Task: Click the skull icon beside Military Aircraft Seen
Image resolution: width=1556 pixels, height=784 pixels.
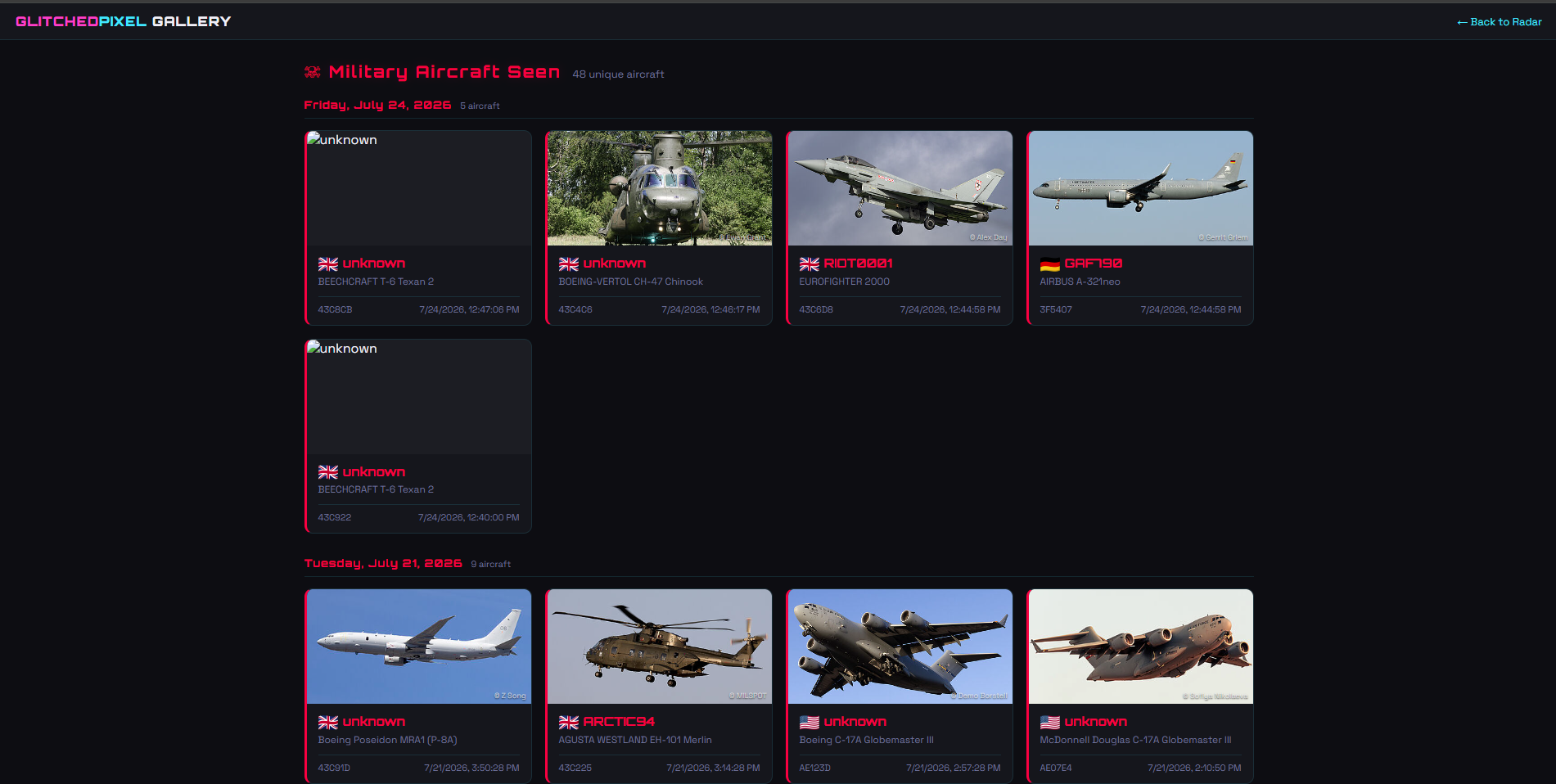Action: [x=313, y=73]
